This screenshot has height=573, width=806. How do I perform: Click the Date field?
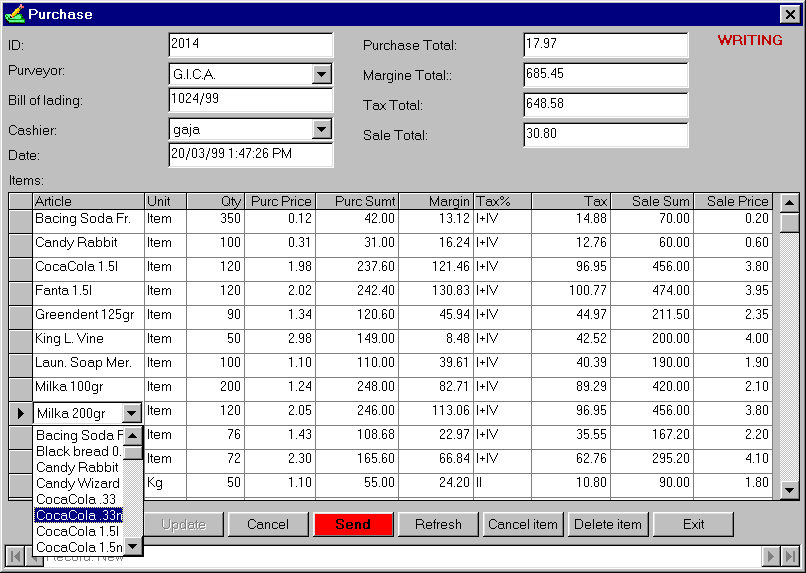coord(251,155)
